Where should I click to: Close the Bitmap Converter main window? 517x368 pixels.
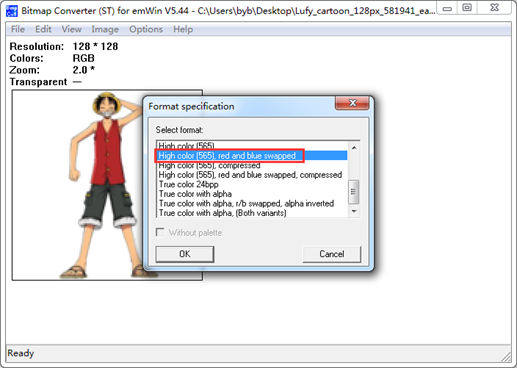[495, 8]
